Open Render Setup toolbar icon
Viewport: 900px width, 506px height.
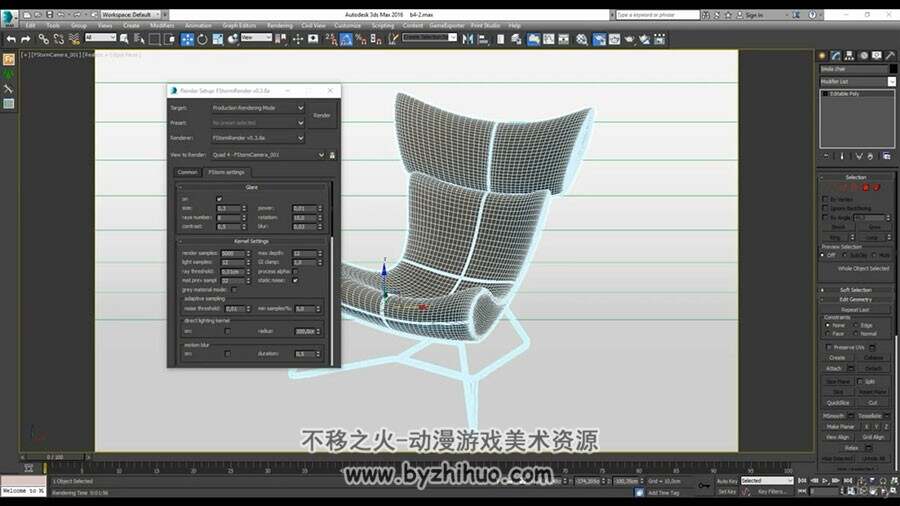click(x=599, y=39)
